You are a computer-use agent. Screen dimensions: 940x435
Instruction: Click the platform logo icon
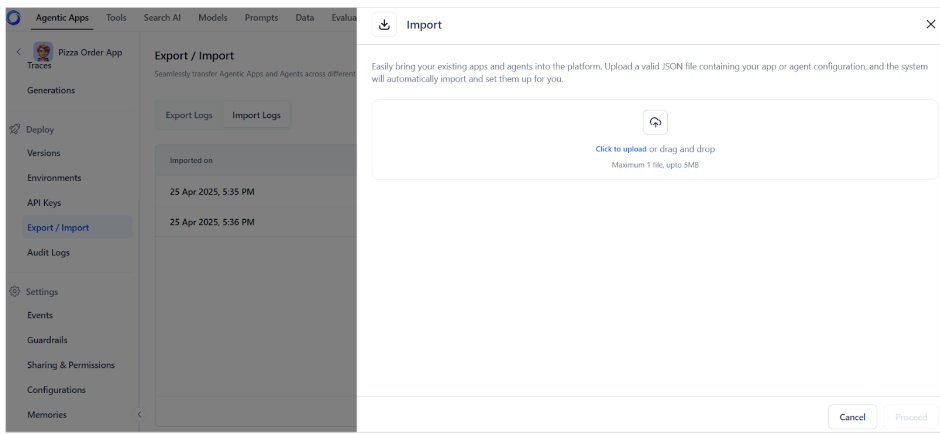coord(13,18)
